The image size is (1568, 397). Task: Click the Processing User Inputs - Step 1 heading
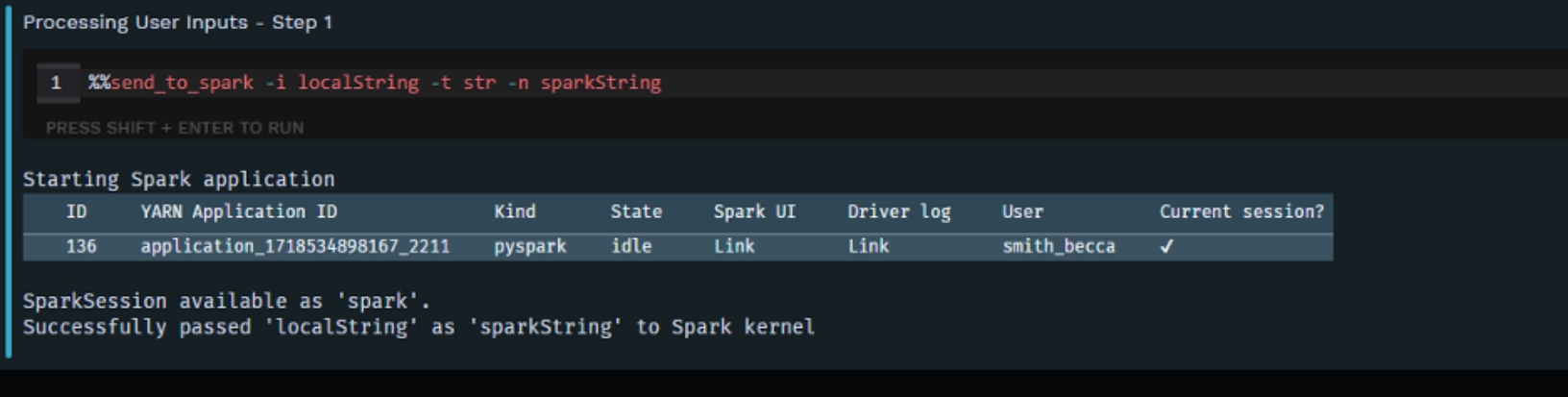point(178,22)
